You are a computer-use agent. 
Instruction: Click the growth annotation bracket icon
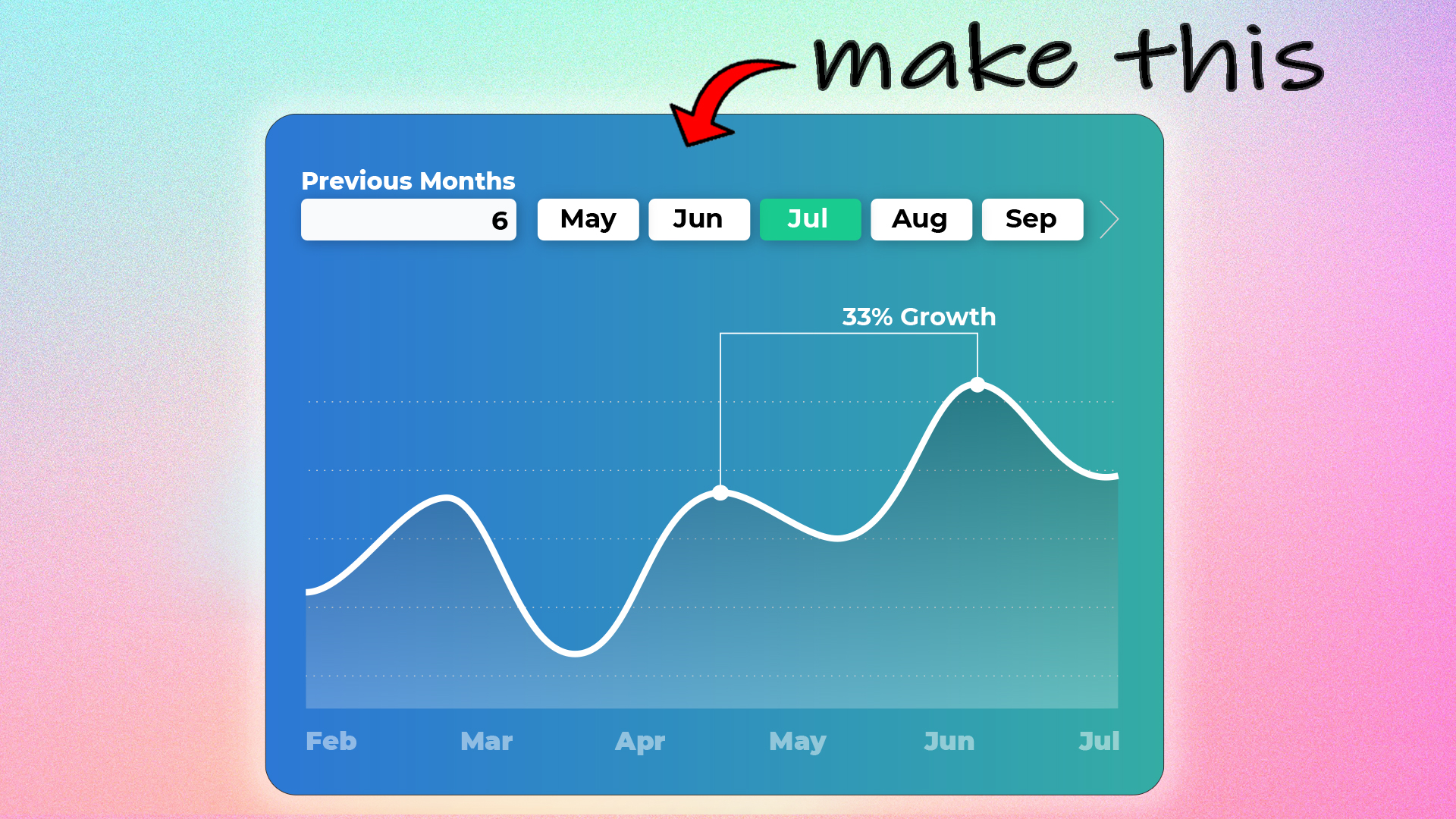(x=847, y=335)
